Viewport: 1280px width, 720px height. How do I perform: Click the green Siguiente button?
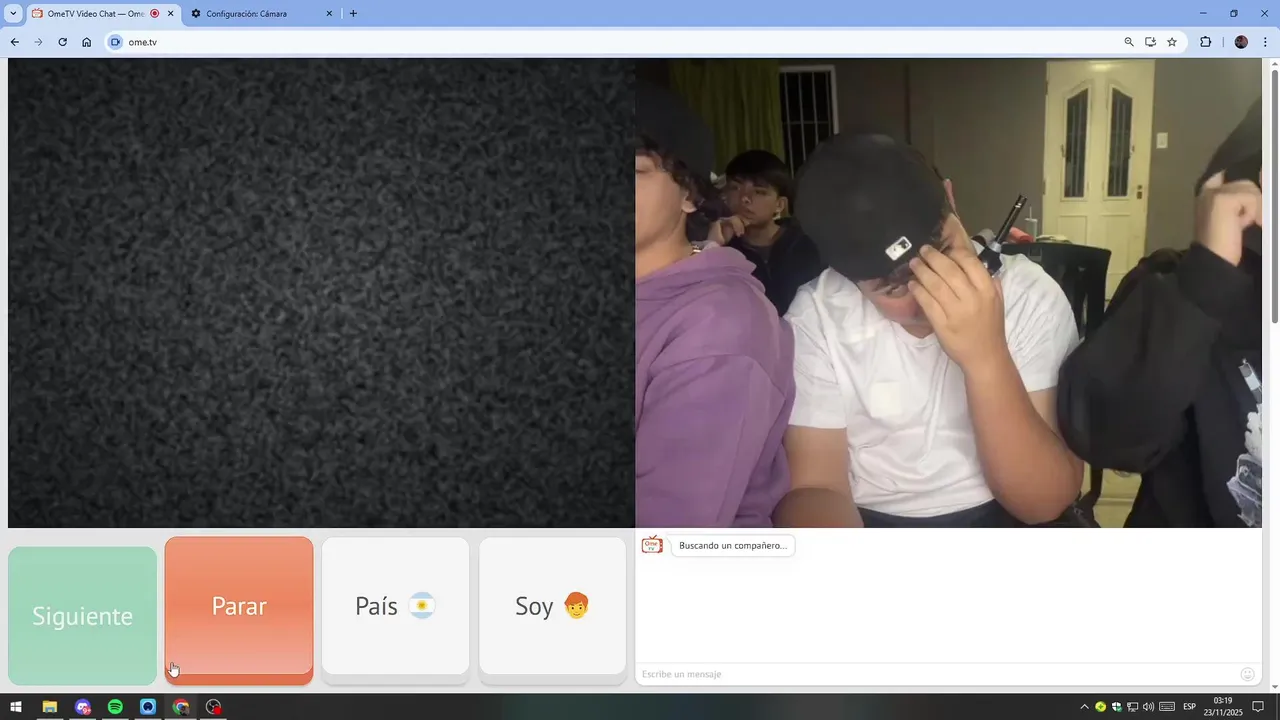(x=82, y=615)
